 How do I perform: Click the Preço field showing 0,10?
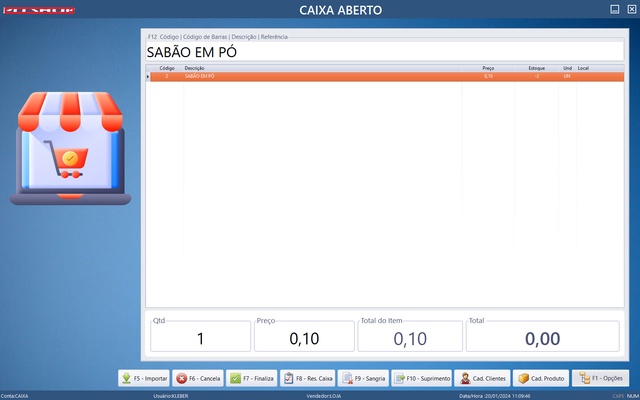pyautogui.click(x=304, y=338)
